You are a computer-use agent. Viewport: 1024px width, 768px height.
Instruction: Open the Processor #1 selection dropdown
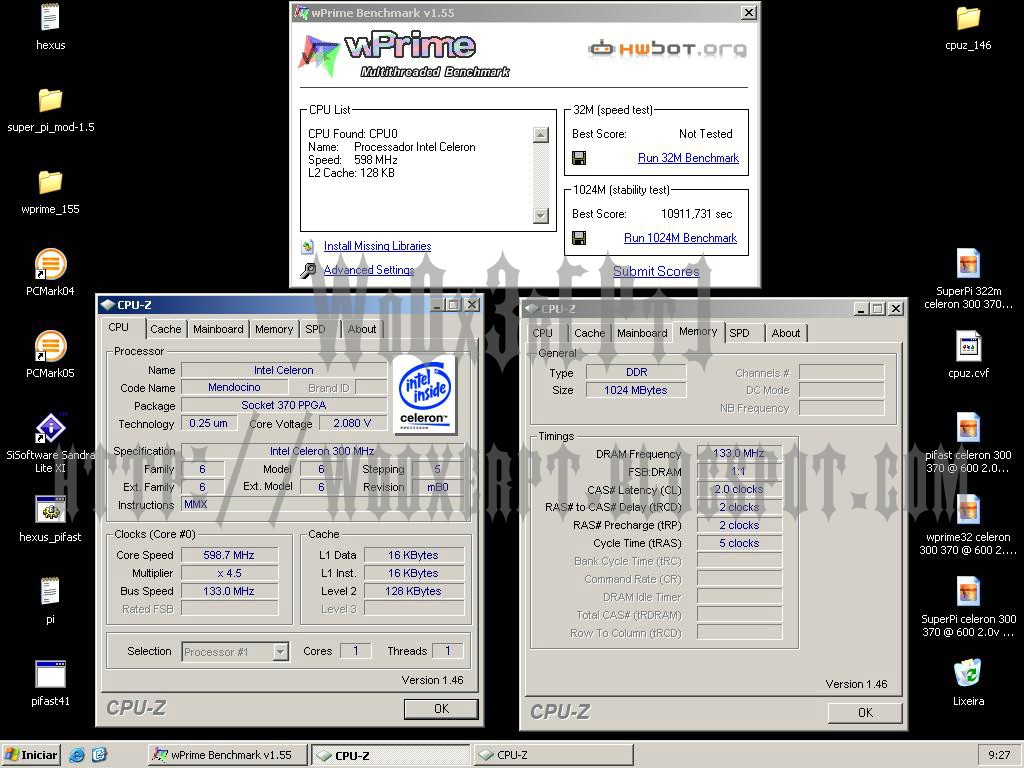[x=281, y=652]
